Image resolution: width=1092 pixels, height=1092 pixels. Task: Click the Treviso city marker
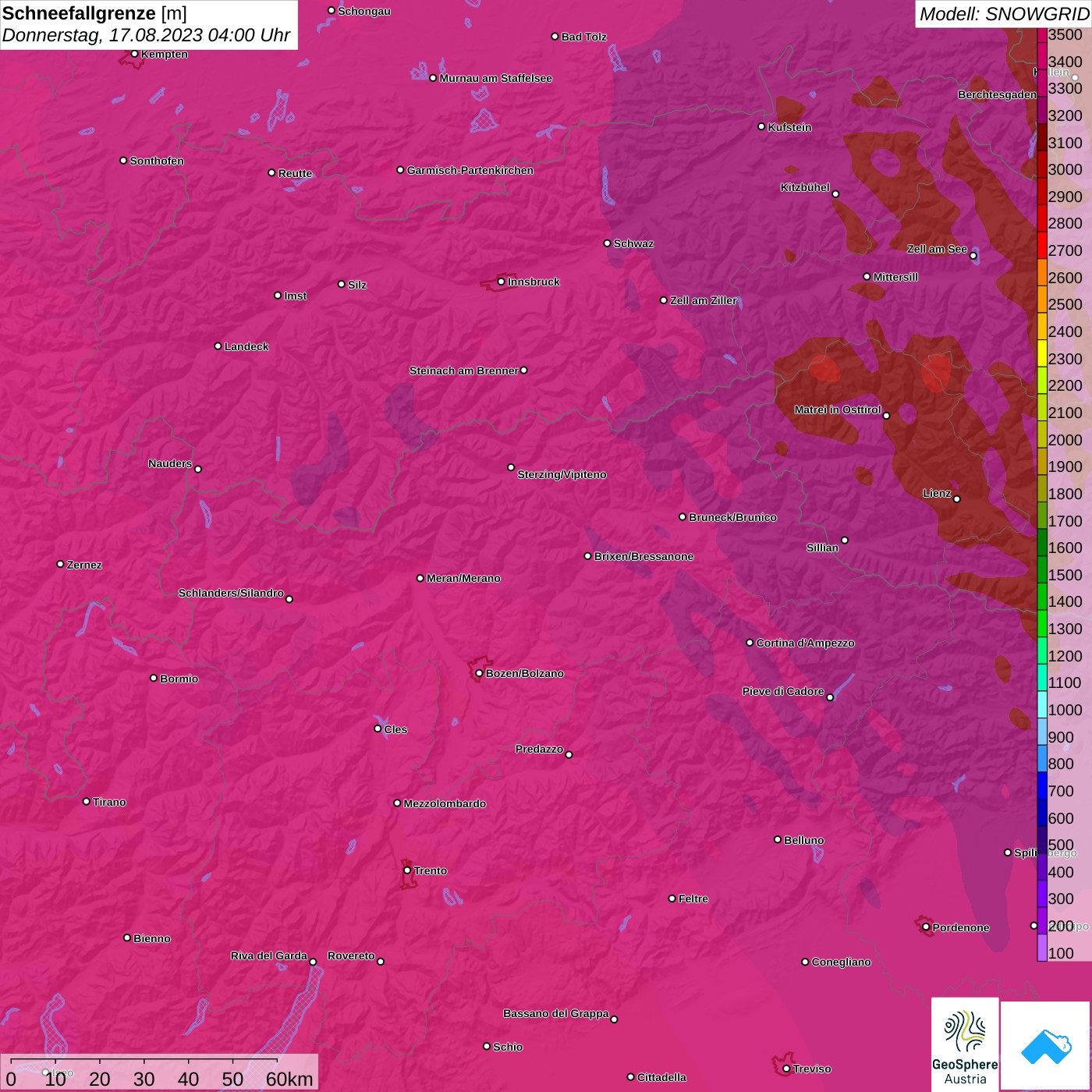786,1069
